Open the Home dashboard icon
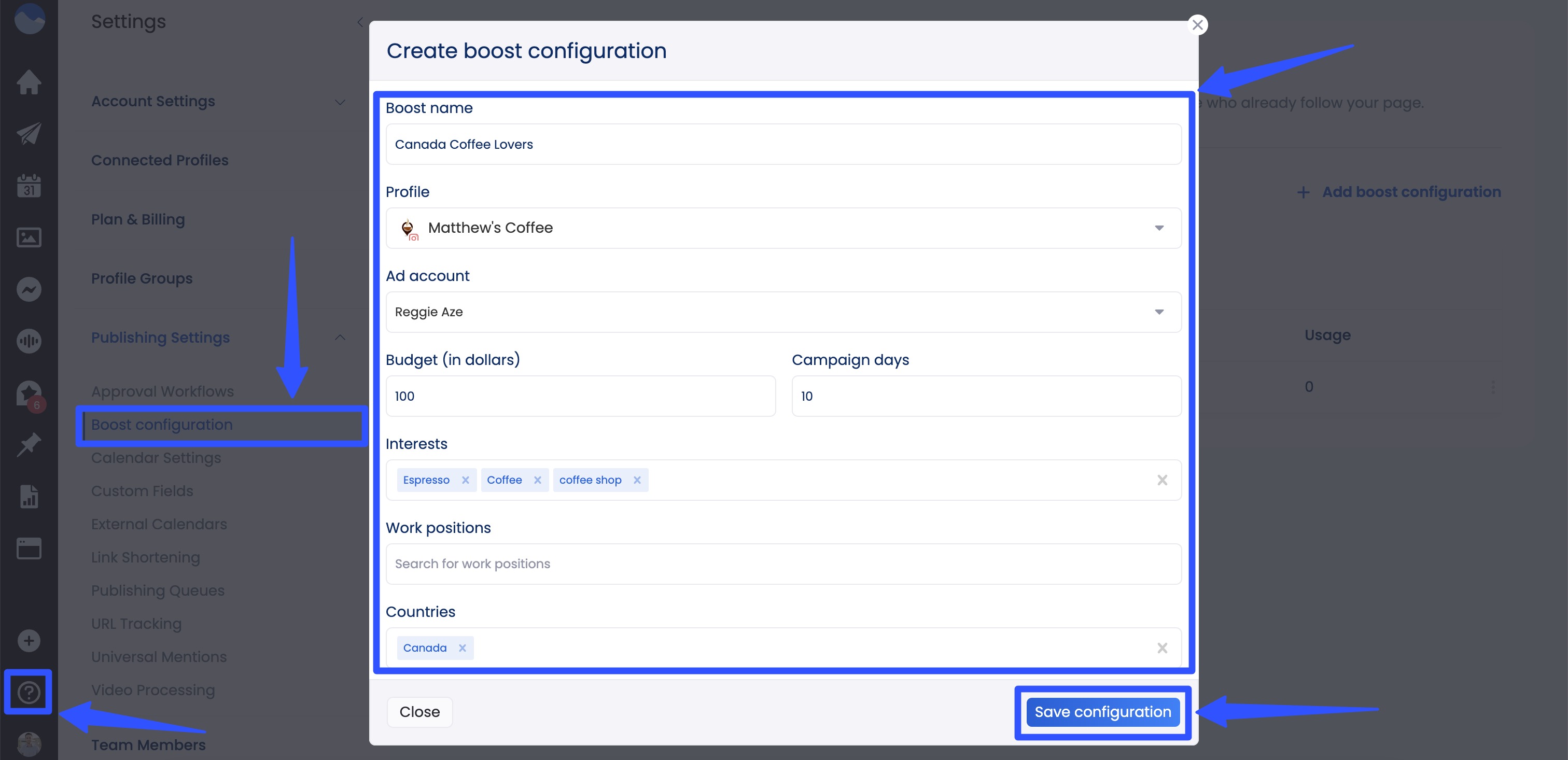This screenshot has width=1568, height=760. coord(29,82)
